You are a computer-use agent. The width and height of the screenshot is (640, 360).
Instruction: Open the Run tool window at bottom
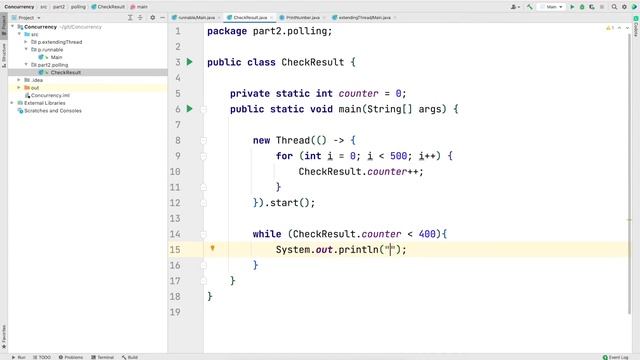(18, 357)
